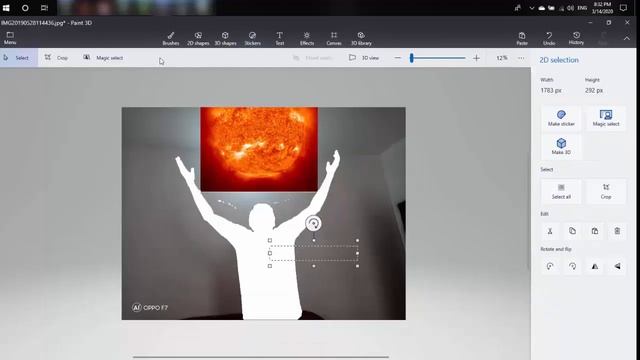Click the Paste icon under Edit
The width and height of the screenshot is (640, 360).
point(595,231)
